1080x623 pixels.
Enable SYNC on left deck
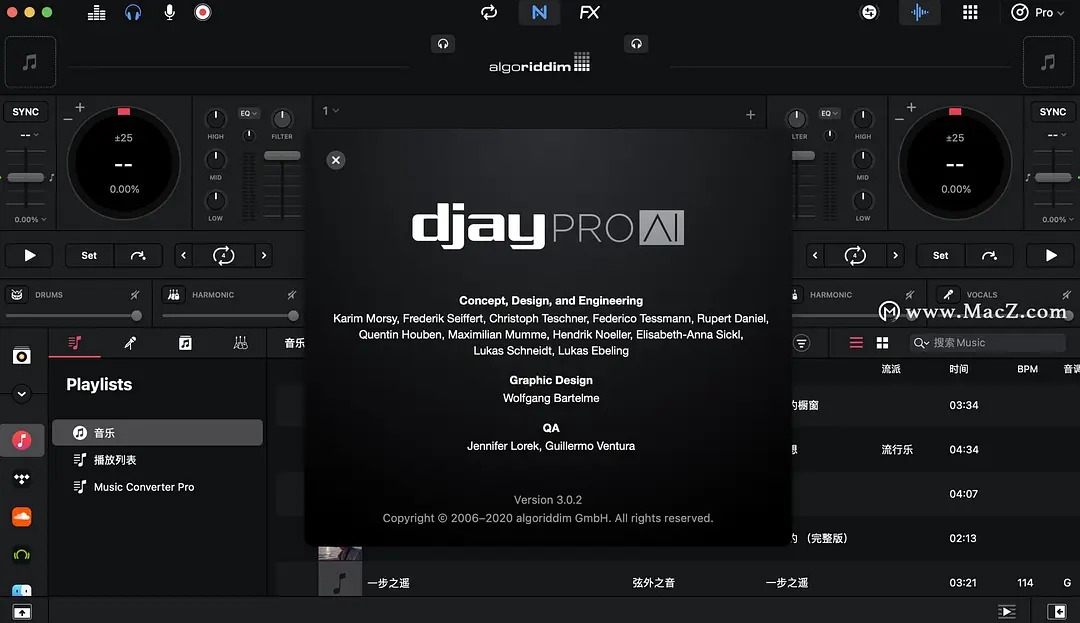(25, 112)
